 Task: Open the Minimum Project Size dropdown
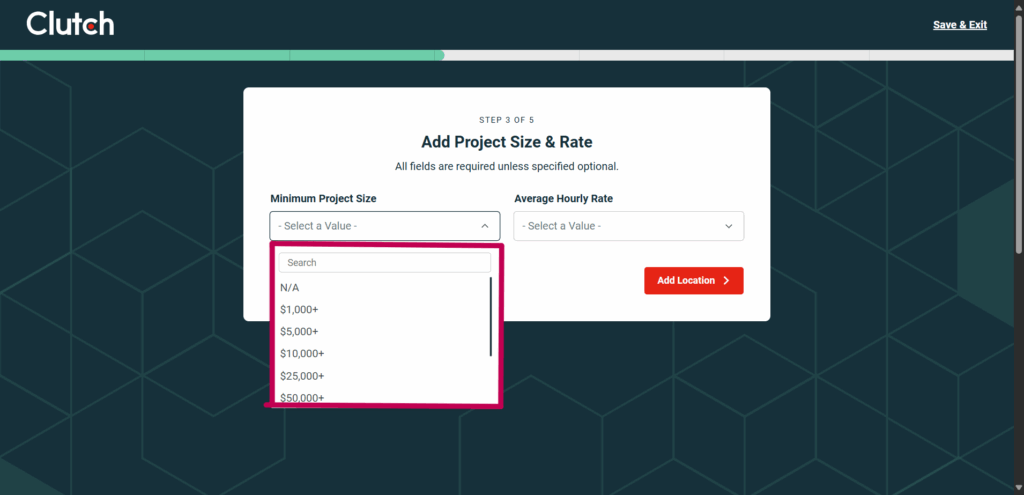(x=385, y=226)
